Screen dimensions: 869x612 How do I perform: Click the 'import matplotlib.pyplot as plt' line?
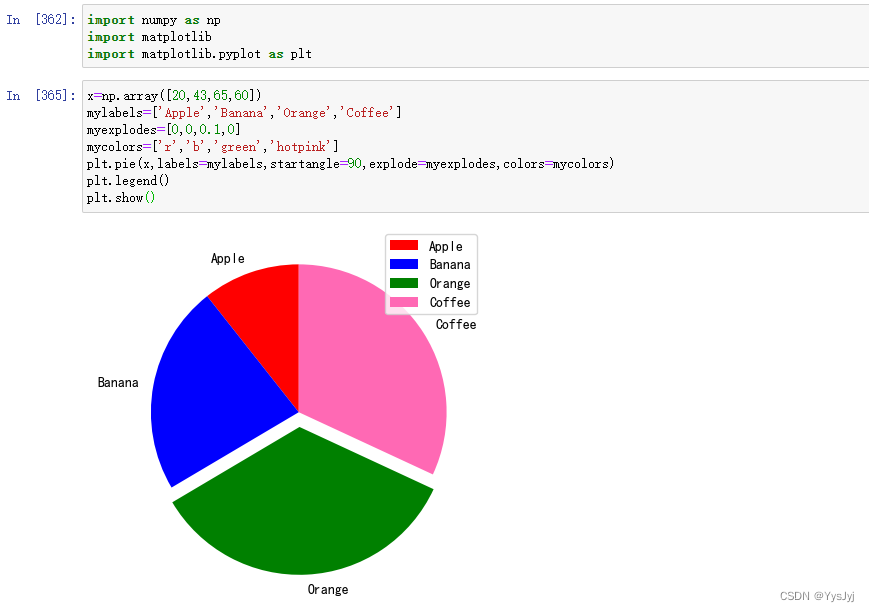200,54
